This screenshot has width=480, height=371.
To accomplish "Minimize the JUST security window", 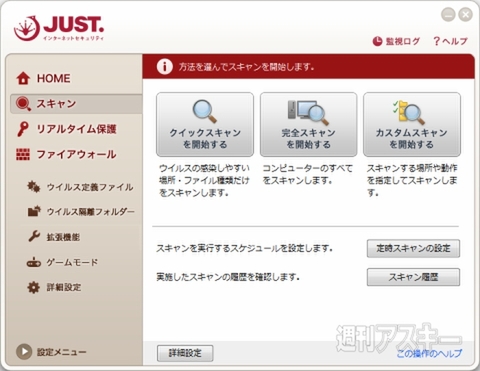I will (x=448, y=15).
